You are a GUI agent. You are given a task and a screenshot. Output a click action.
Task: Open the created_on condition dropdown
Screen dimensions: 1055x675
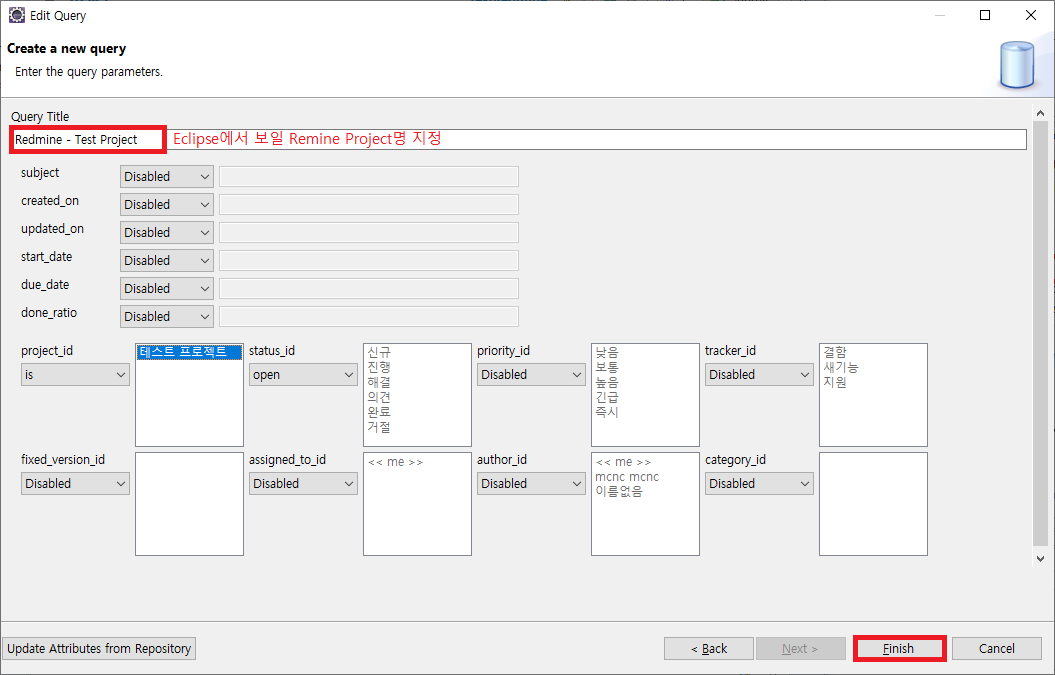[x=167, y=205]
